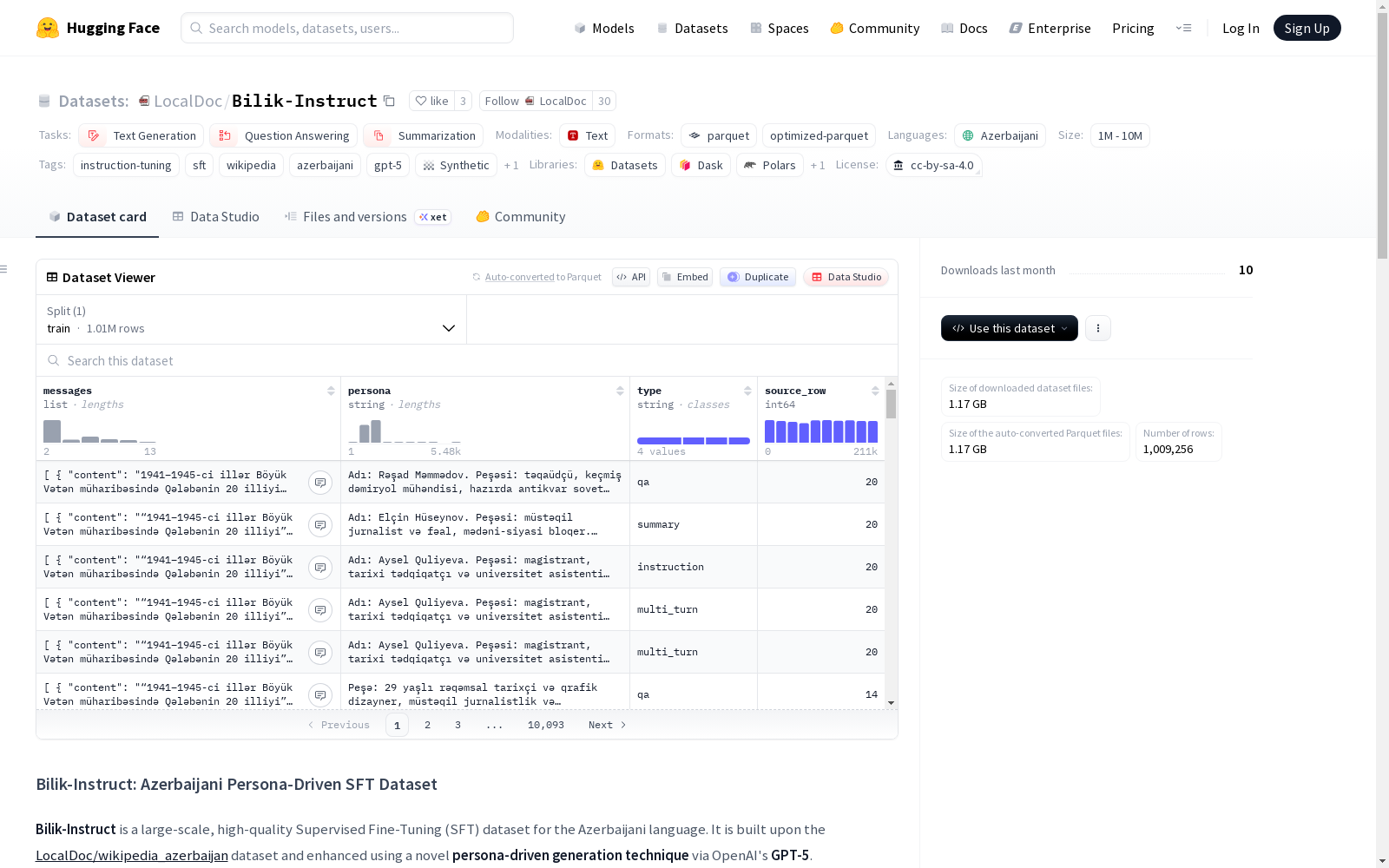Follow LocalDoc
Image resolution: width=1389 pixels, height=868 pixels.
coord(536,101)
